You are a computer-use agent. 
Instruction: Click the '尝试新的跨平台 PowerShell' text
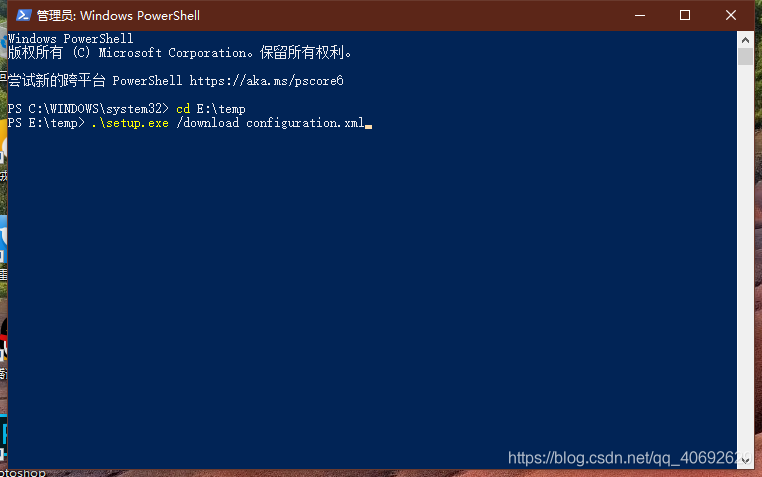(95, 81)
